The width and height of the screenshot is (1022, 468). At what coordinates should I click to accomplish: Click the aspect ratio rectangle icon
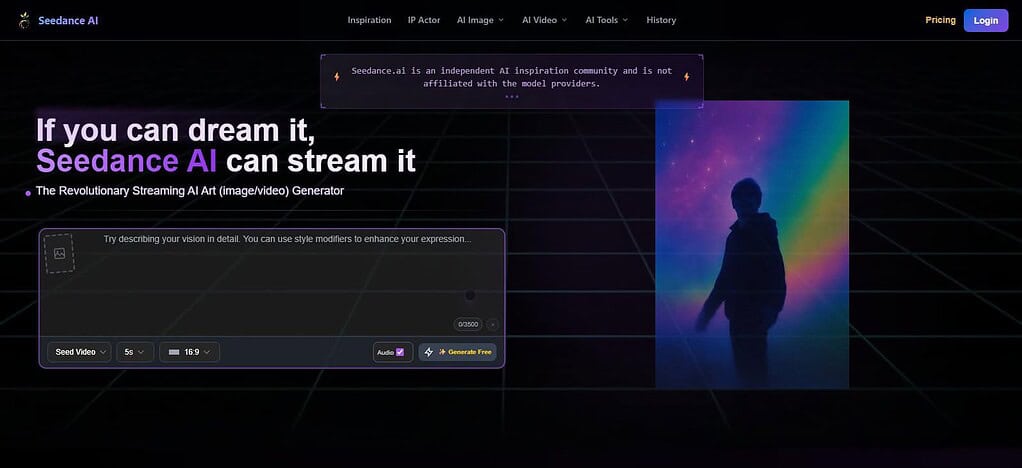pos(174,352)
